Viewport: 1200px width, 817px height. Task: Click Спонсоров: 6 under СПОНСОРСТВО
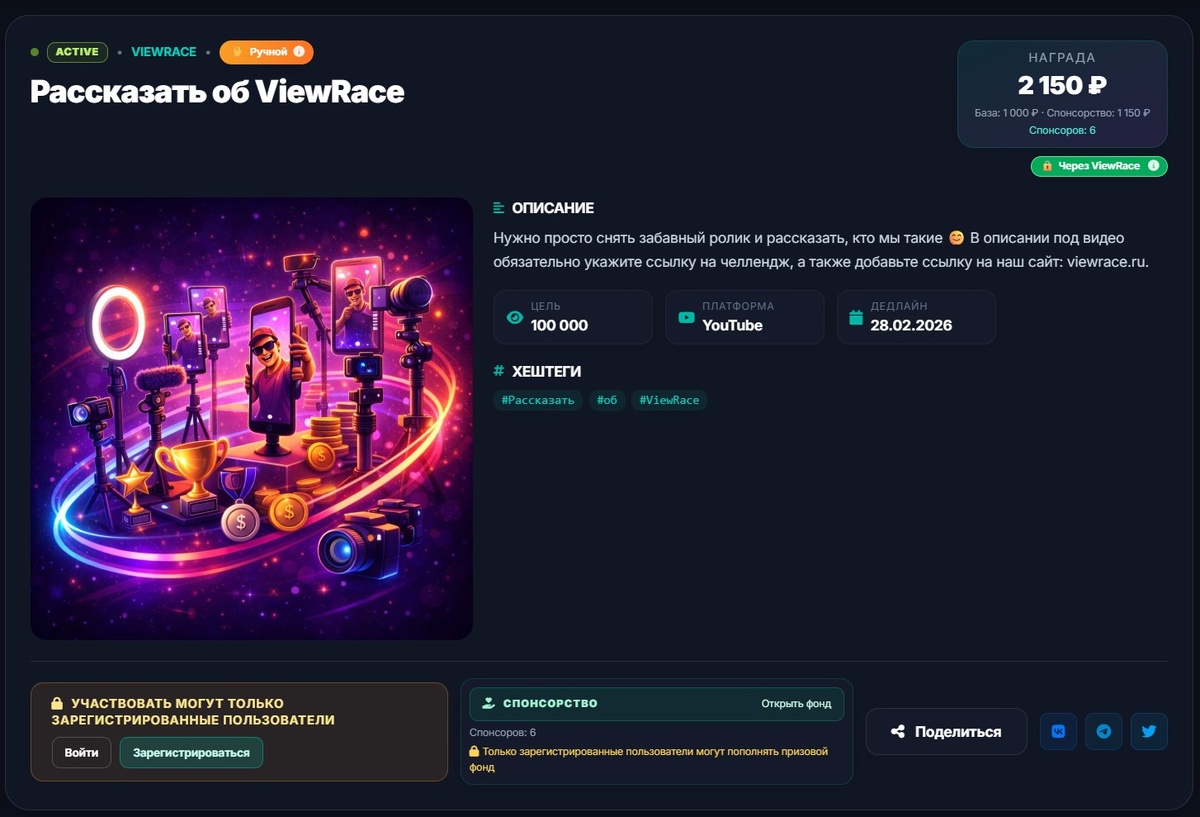click(x=502, y=733)
